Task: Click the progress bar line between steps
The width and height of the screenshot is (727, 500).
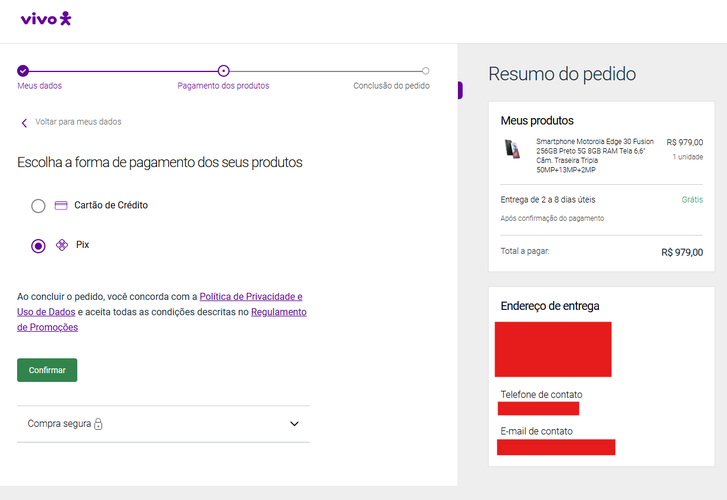Action: 123,71
